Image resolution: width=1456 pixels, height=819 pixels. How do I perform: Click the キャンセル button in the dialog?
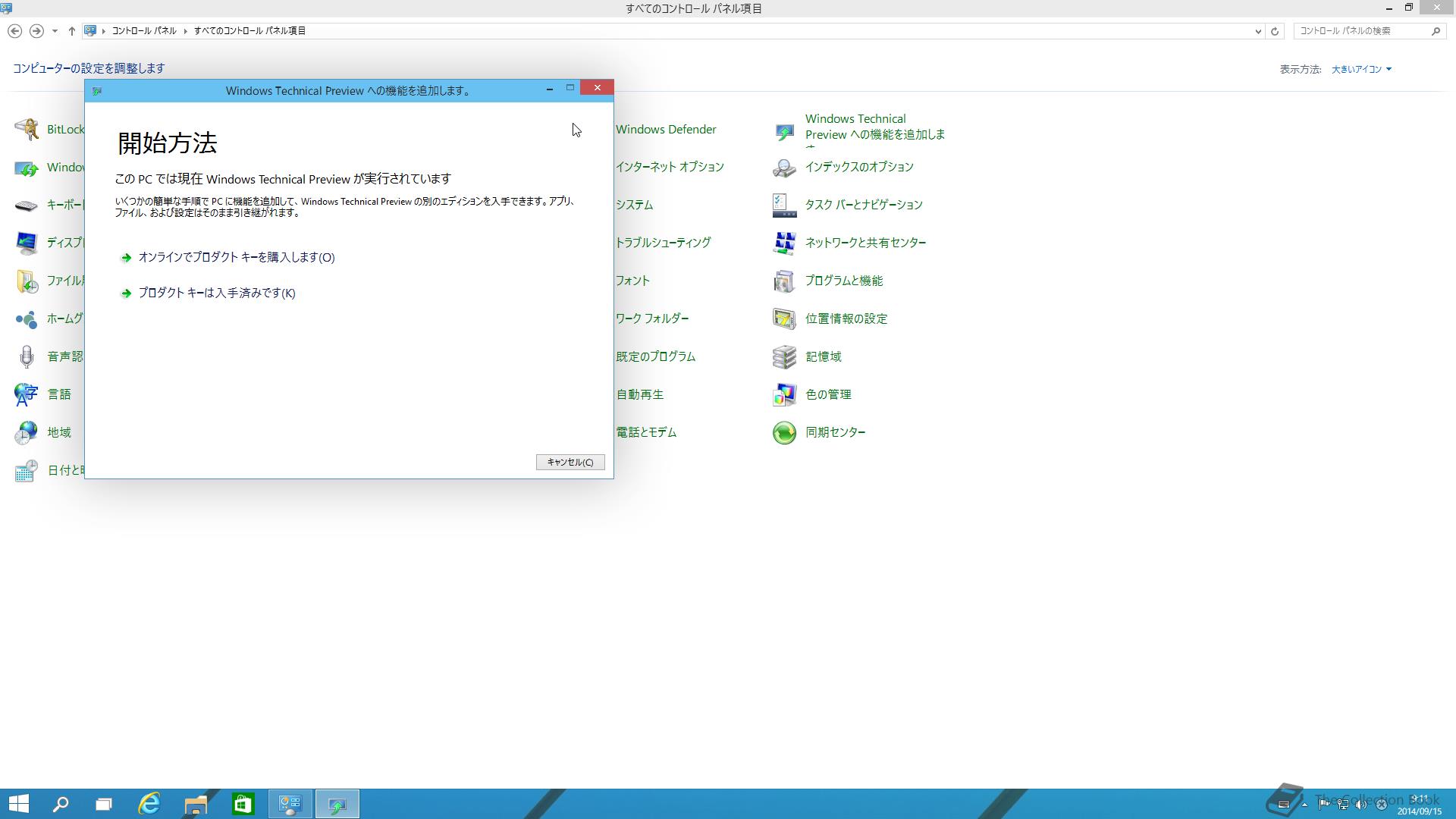click(570, 462)
